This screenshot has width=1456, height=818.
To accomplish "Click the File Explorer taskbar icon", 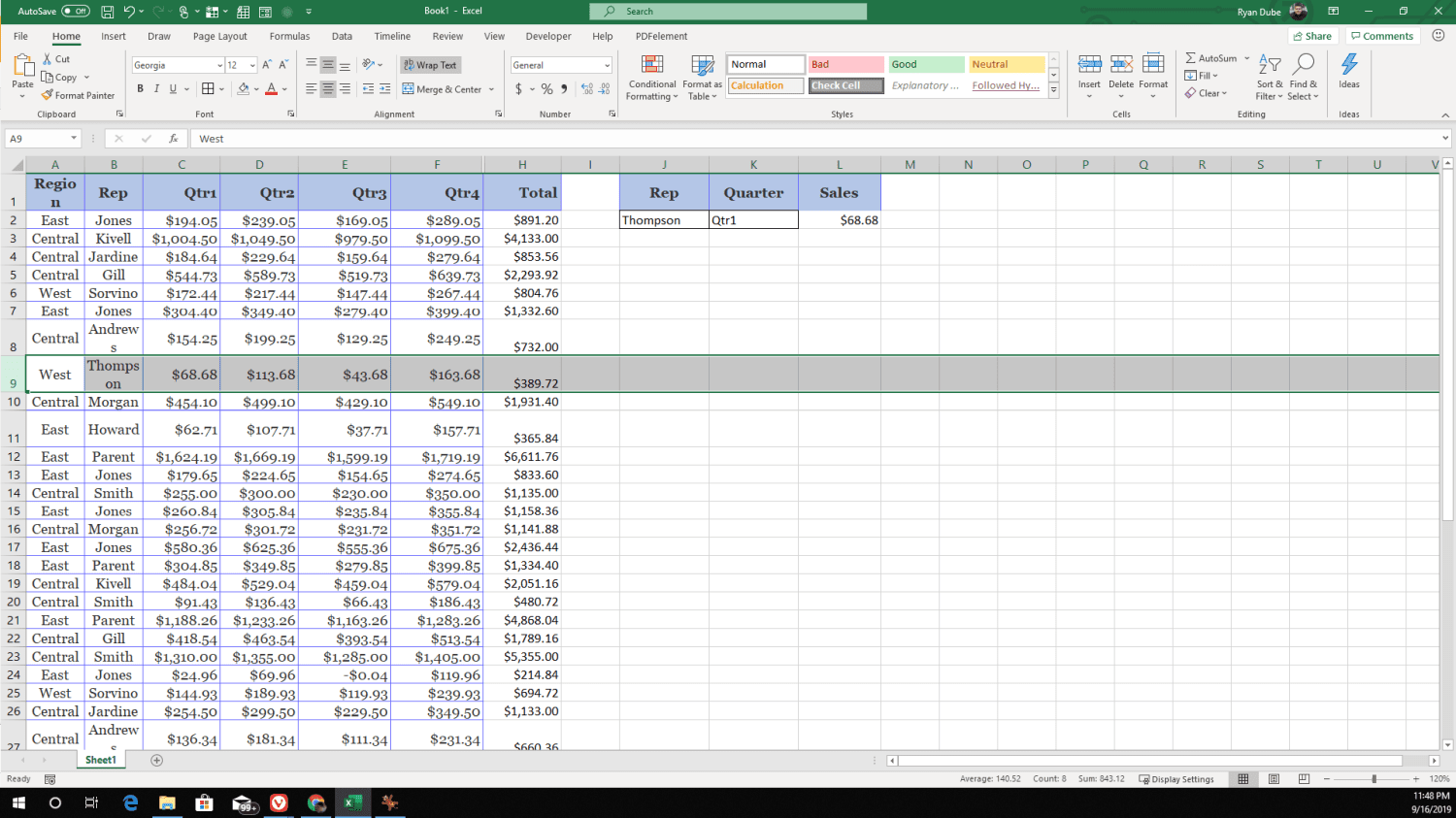I will tap(167, 802).
